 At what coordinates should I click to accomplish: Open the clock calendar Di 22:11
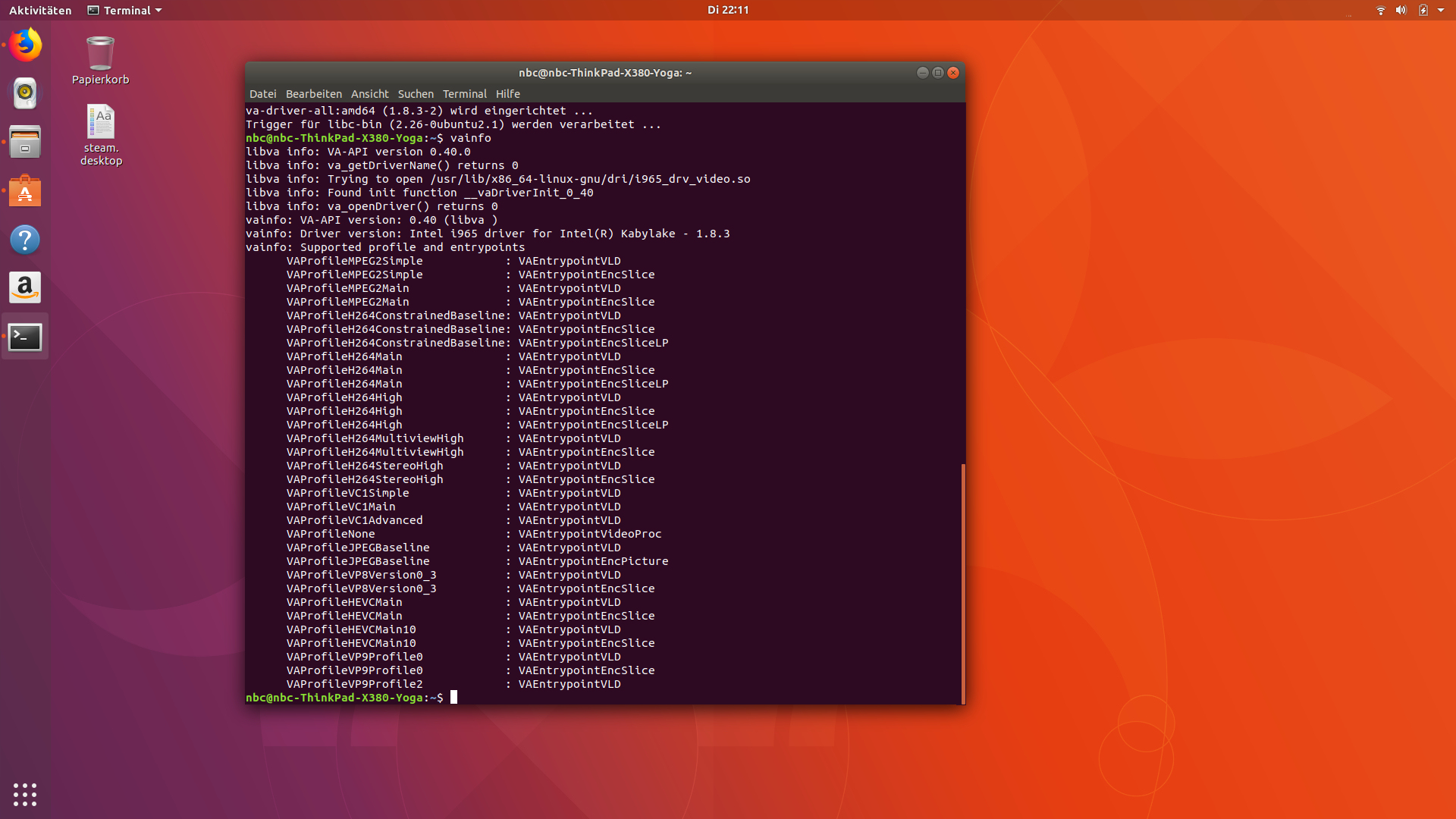[727, 10]
